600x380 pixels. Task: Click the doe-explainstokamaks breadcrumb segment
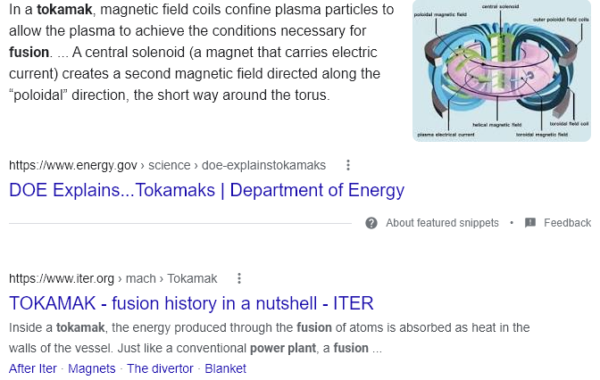[264, 165]
